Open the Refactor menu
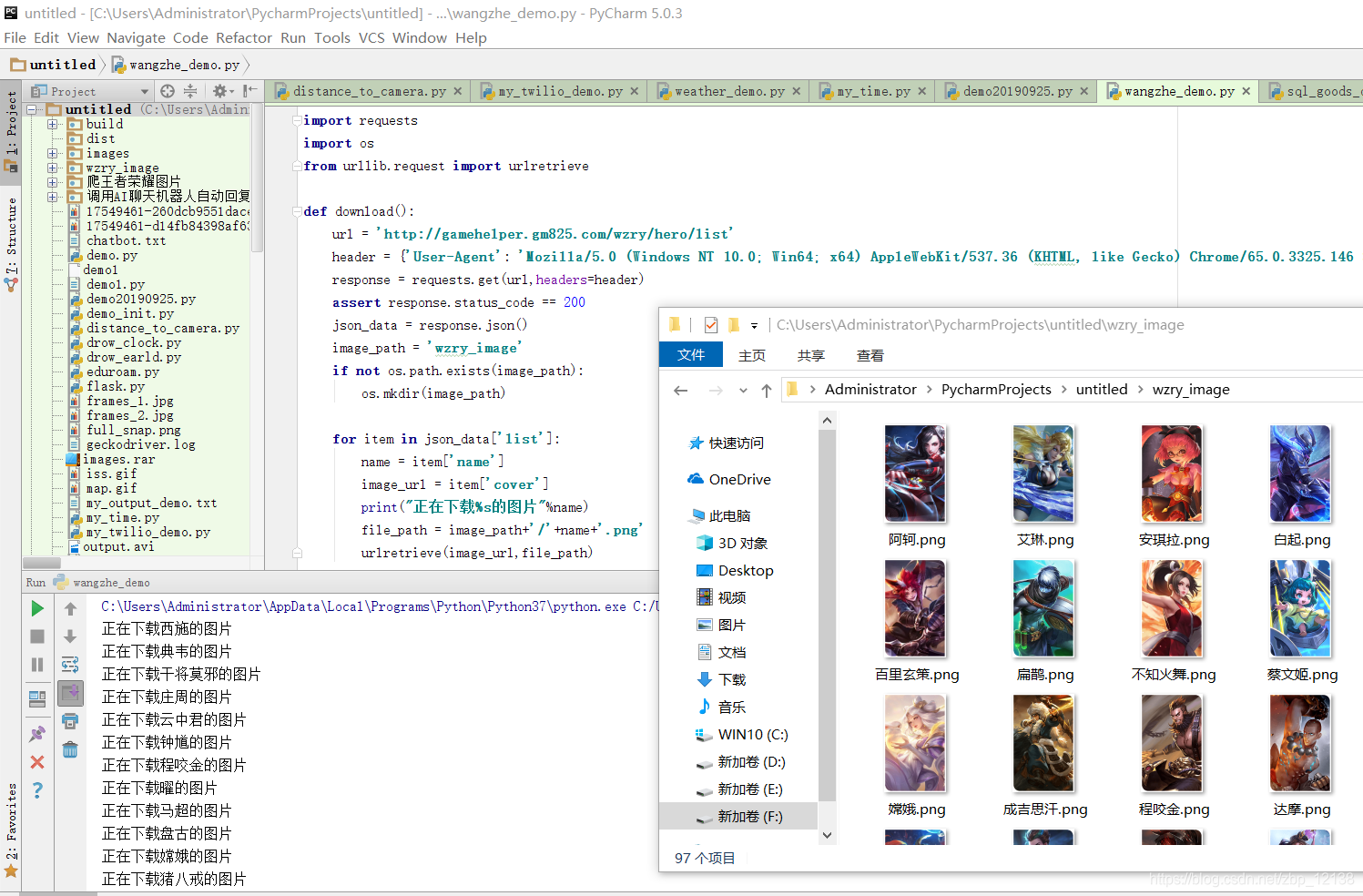Viewport: 1363px width, 896px height. 243,37
